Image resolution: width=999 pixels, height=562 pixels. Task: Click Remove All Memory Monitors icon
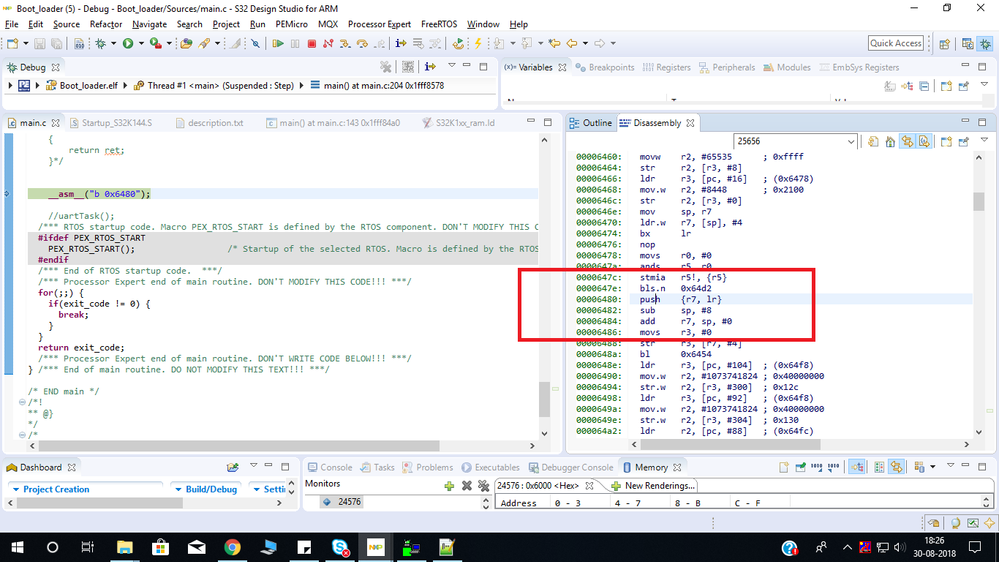(x=484, y=486)
